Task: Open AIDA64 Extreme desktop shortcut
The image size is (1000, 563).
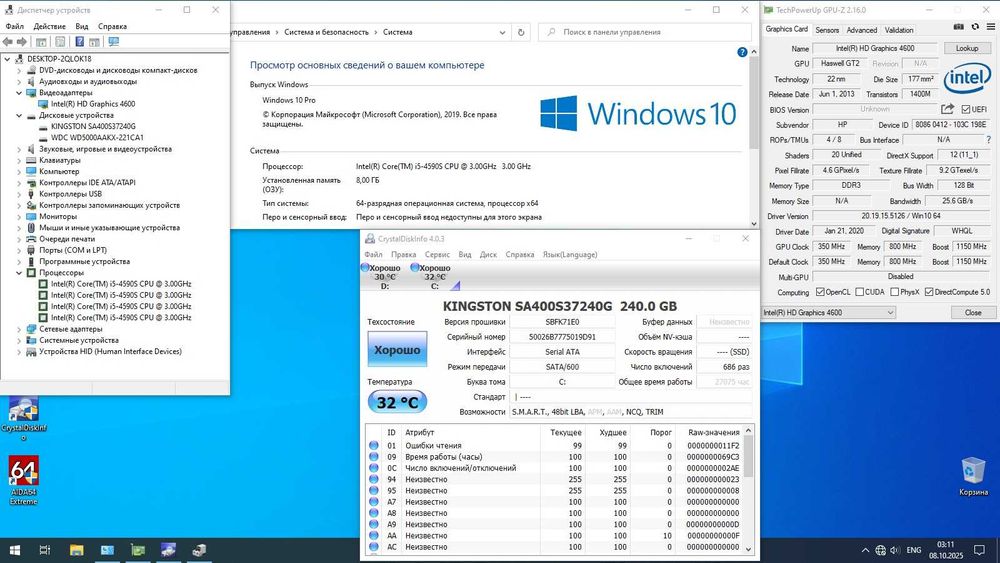Action: pos(24,480)
